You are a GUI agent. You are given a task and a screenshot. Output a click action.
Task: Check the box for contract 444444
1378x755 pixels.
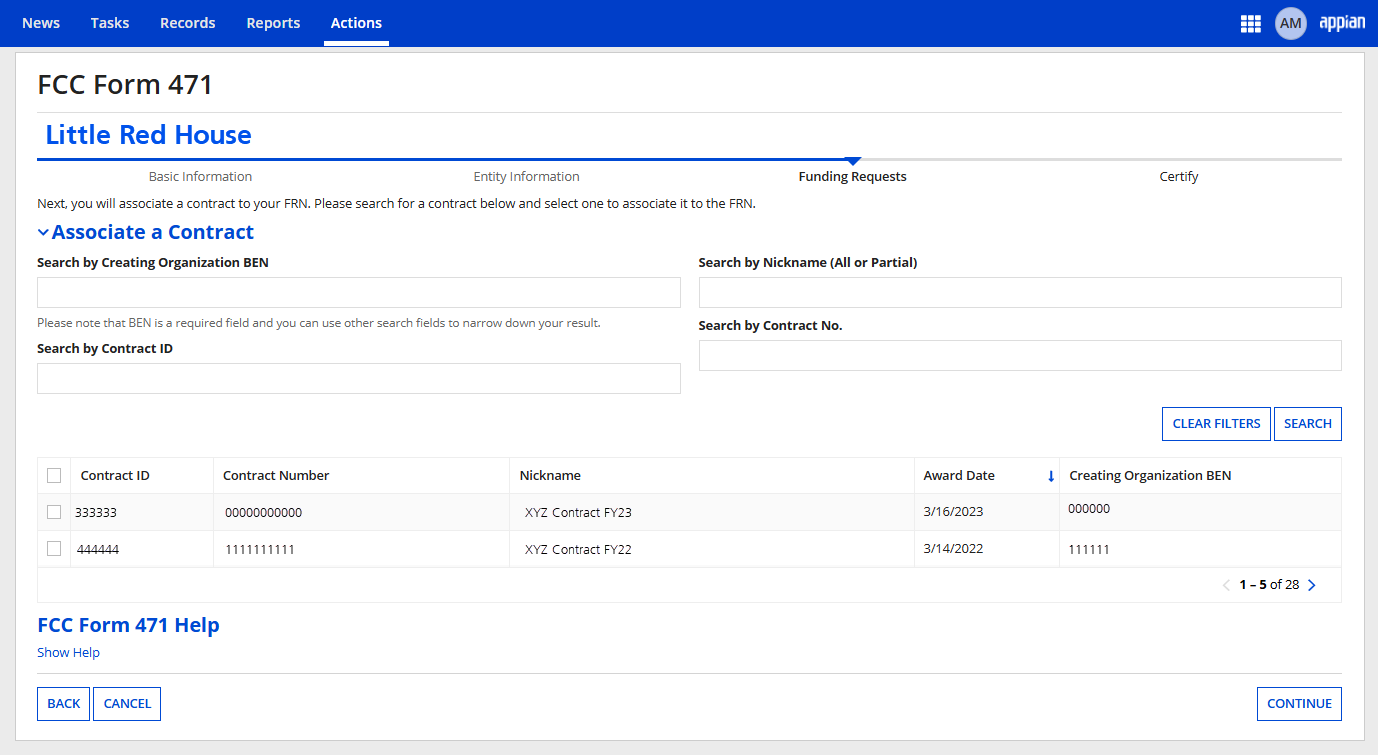[54, 548]
